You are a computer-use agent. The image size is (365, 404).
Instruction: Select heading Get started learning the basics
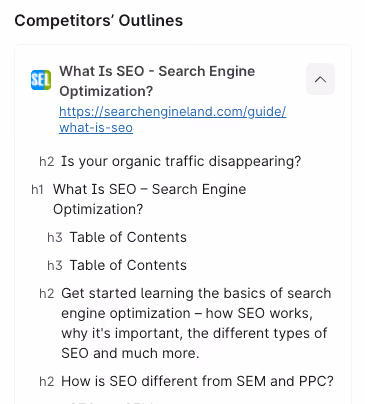point(196,323)
